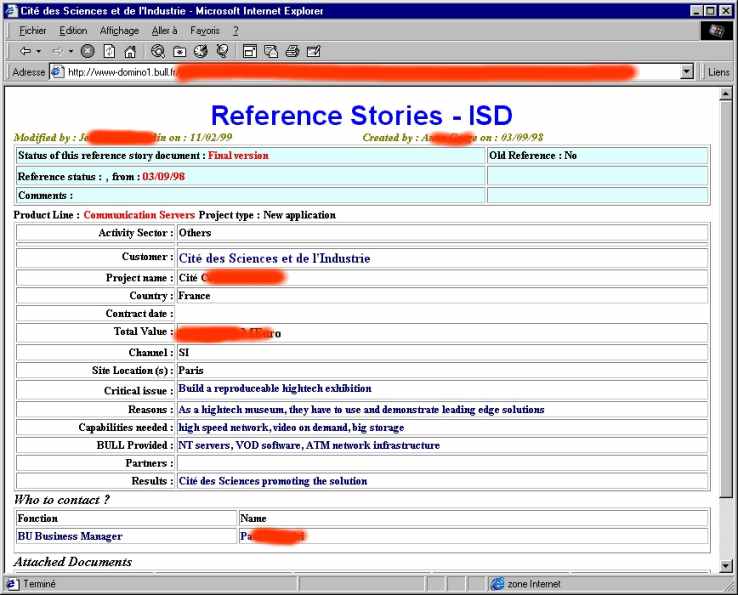Click the Attached Documents heading
The width and height of the screenshot is (738, 595).
(x=72, y=562)
